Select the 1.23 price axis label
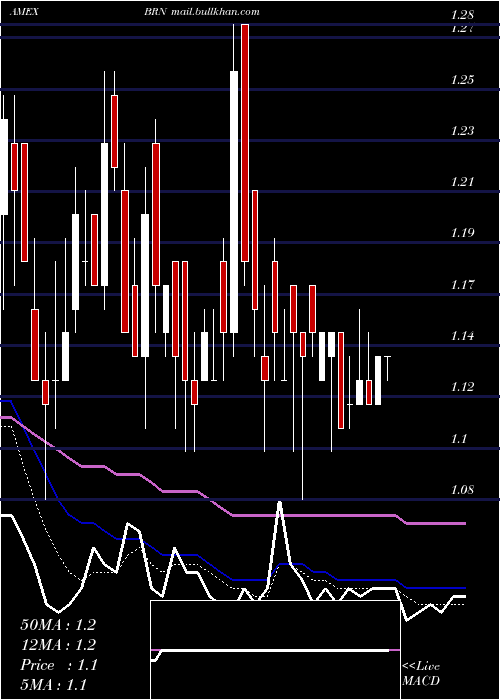Image resolution: width=500 pixels, height=700 pixels. 462,131
